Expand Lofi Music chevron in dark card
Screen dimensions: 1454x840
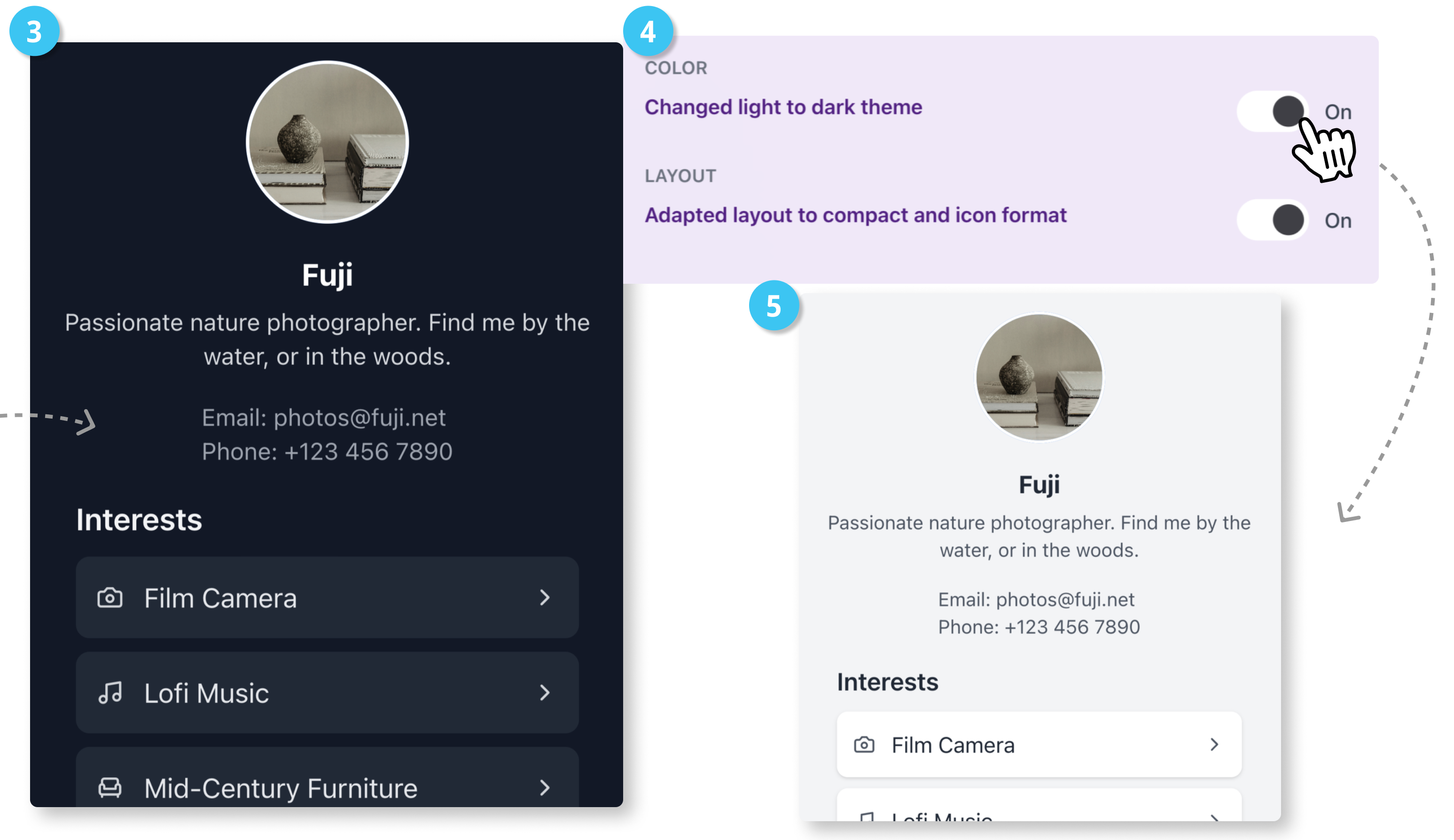click(x=544, y=692)
